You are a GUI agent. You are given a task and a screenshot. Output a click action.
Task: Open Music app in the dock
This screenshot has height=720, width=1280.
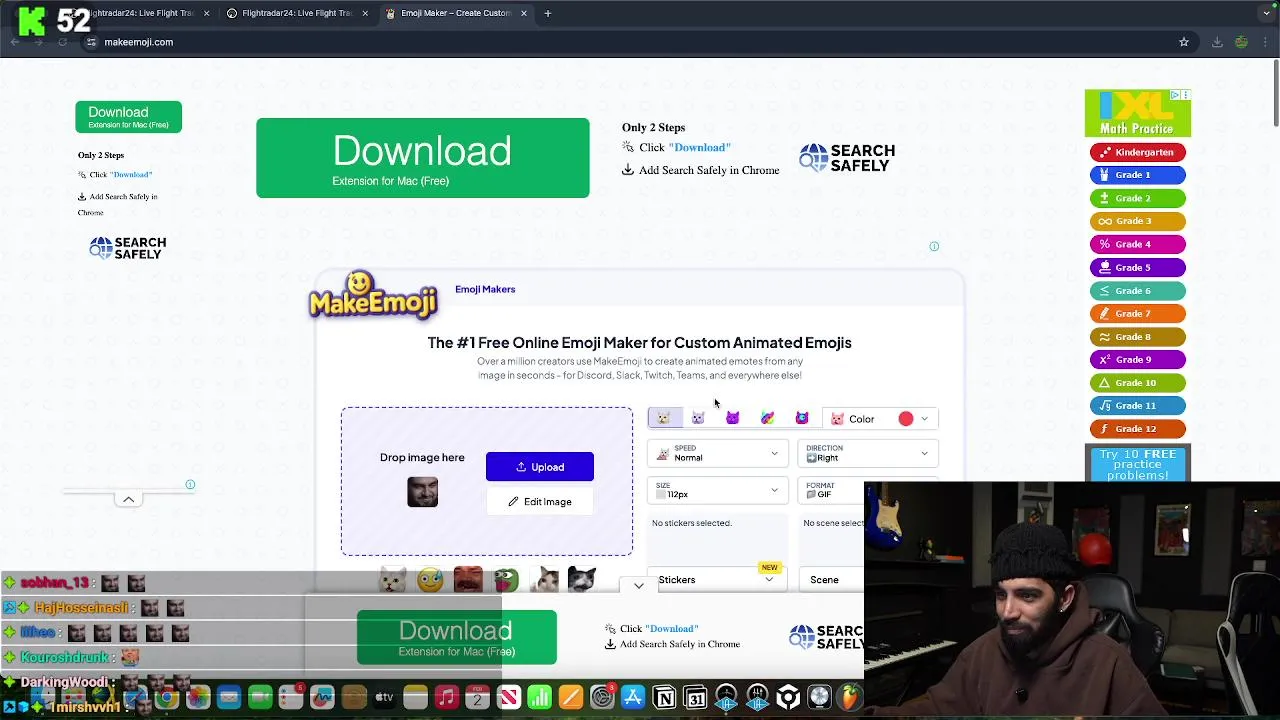tap(446, 697)
